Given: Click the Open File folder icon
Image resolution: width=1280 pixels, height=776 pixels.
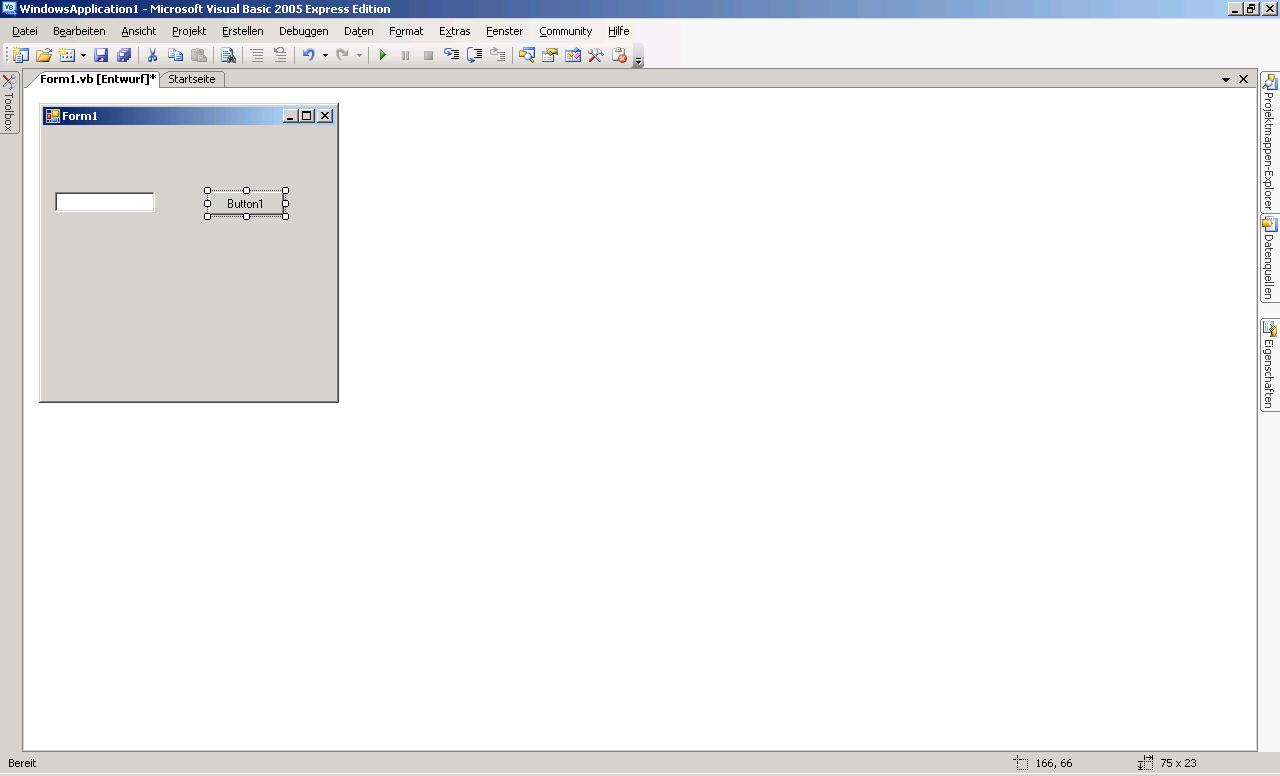Looking at the screenshot, I should [x=44, y=56].
